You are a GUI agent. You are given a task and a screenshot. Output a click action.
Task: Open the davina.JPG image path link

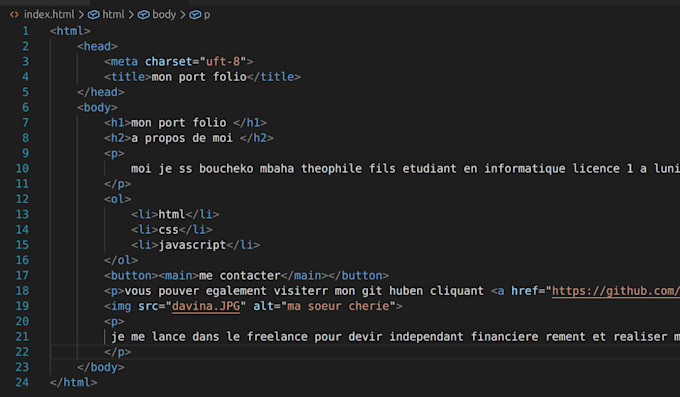point(206,306)
